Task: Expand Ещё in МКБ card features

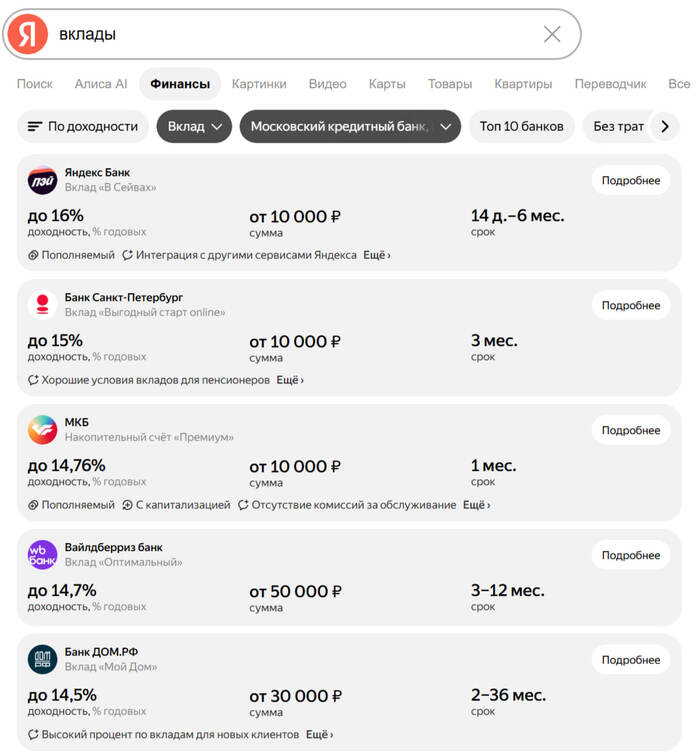Action: (x=476, y=505)
